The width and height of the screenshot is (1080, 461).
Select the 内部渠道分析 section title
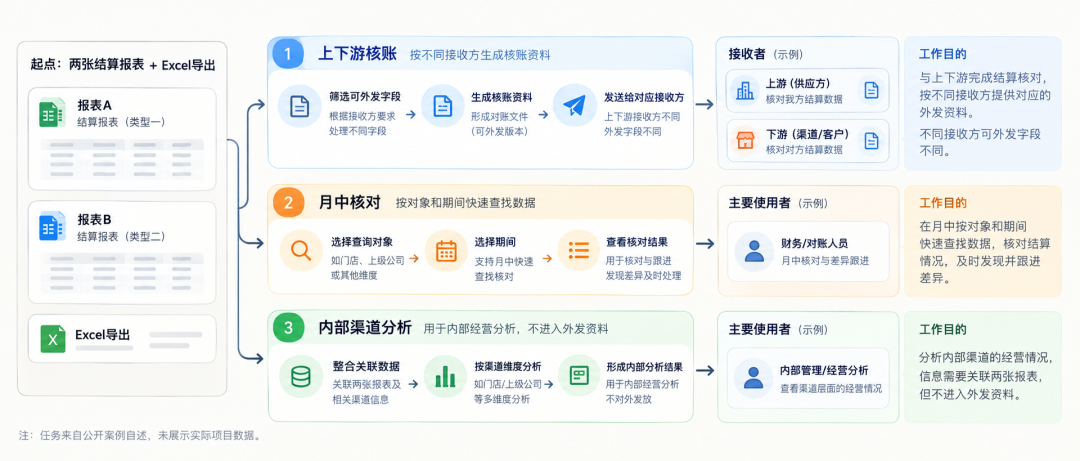click(365, 328)
